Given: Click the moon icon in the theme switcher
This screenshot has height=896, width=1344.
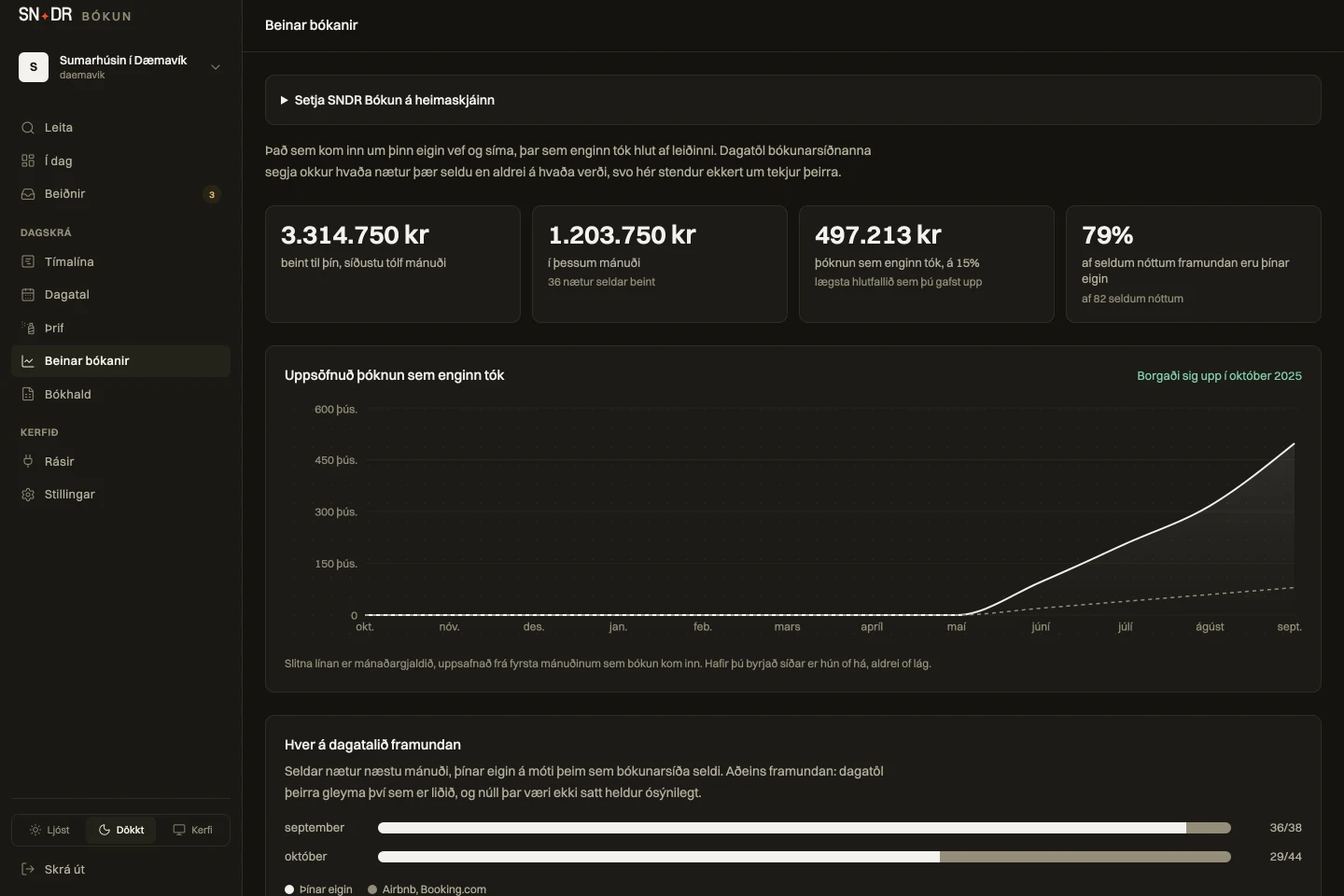Looking at the screenshot, I should 105,830.
